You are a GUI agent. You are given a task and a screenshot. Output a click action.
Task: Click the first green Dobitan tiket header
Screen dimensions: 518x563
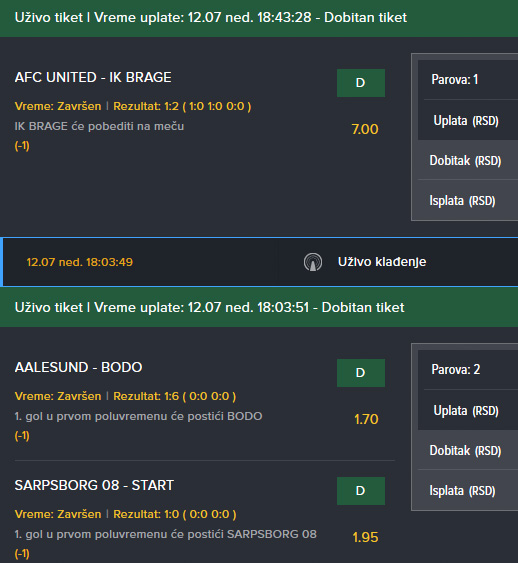click(259, 18)
